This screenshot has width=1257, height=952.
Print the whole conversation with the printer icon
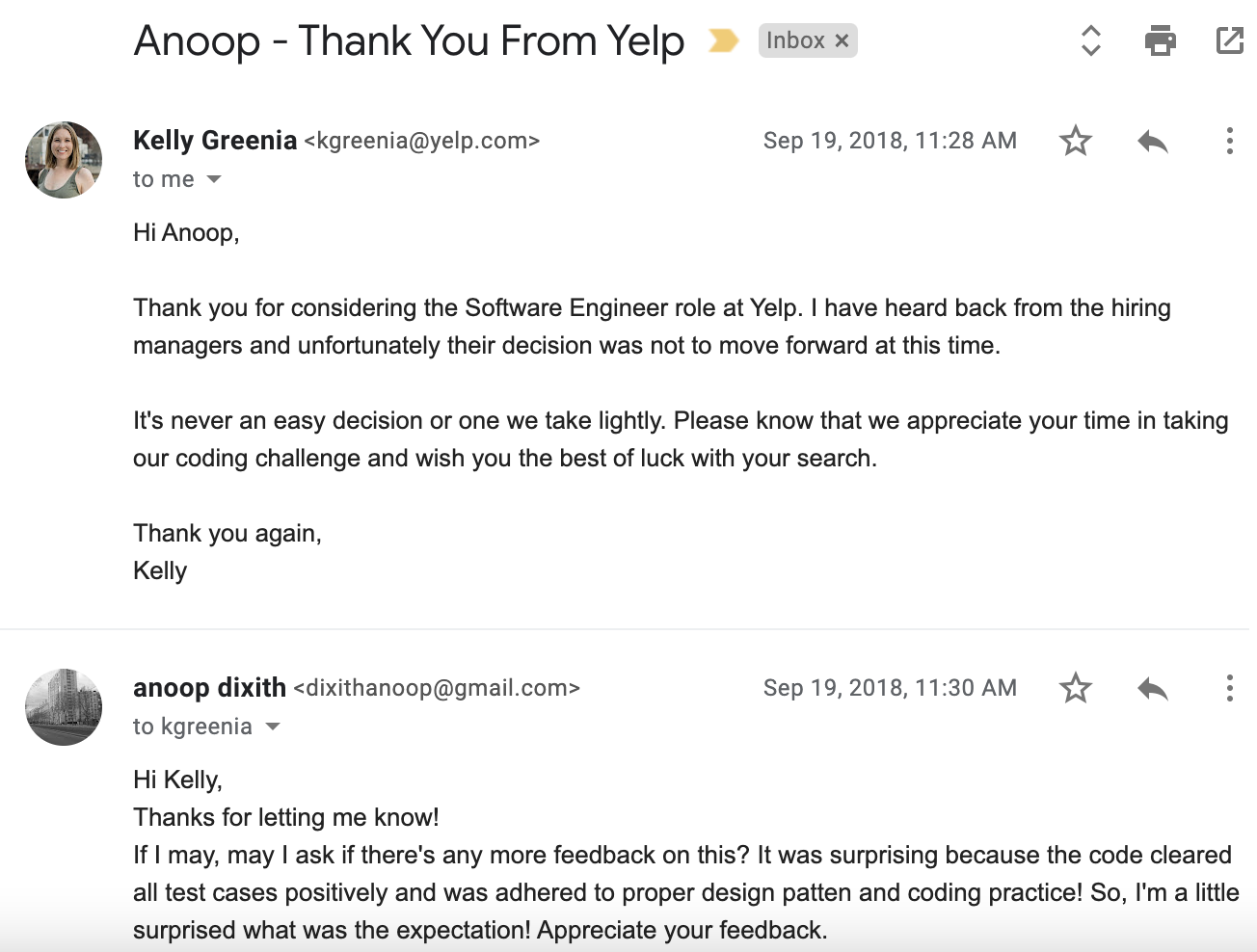tap(1160, 40)
